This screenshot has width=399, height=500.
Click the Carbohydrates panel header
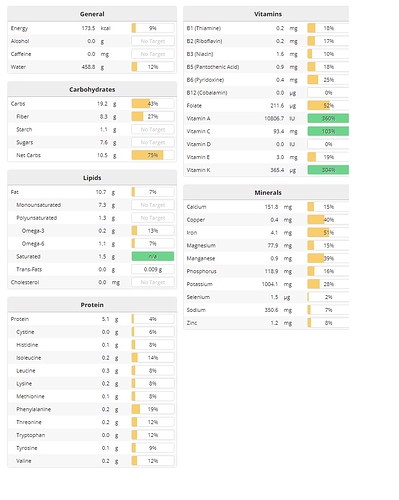pos(92,89)
